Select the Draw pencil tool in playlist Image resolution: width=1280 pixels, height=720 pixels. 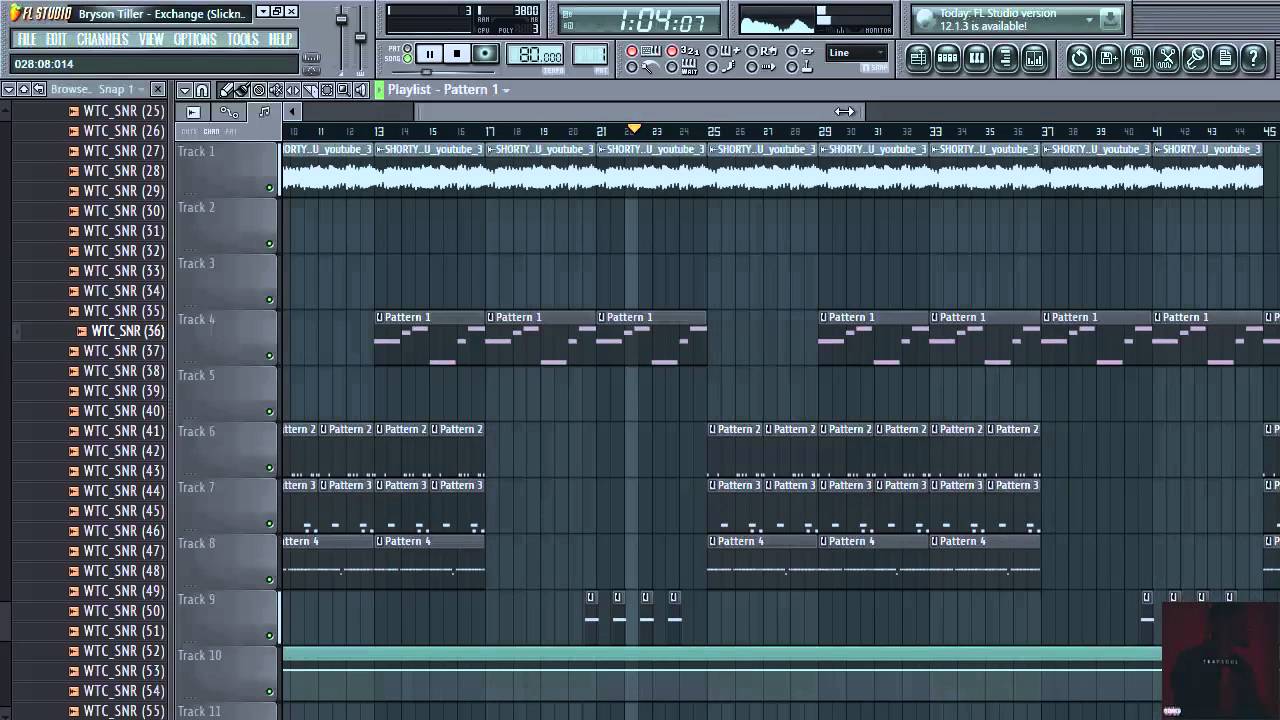point(228,90)
